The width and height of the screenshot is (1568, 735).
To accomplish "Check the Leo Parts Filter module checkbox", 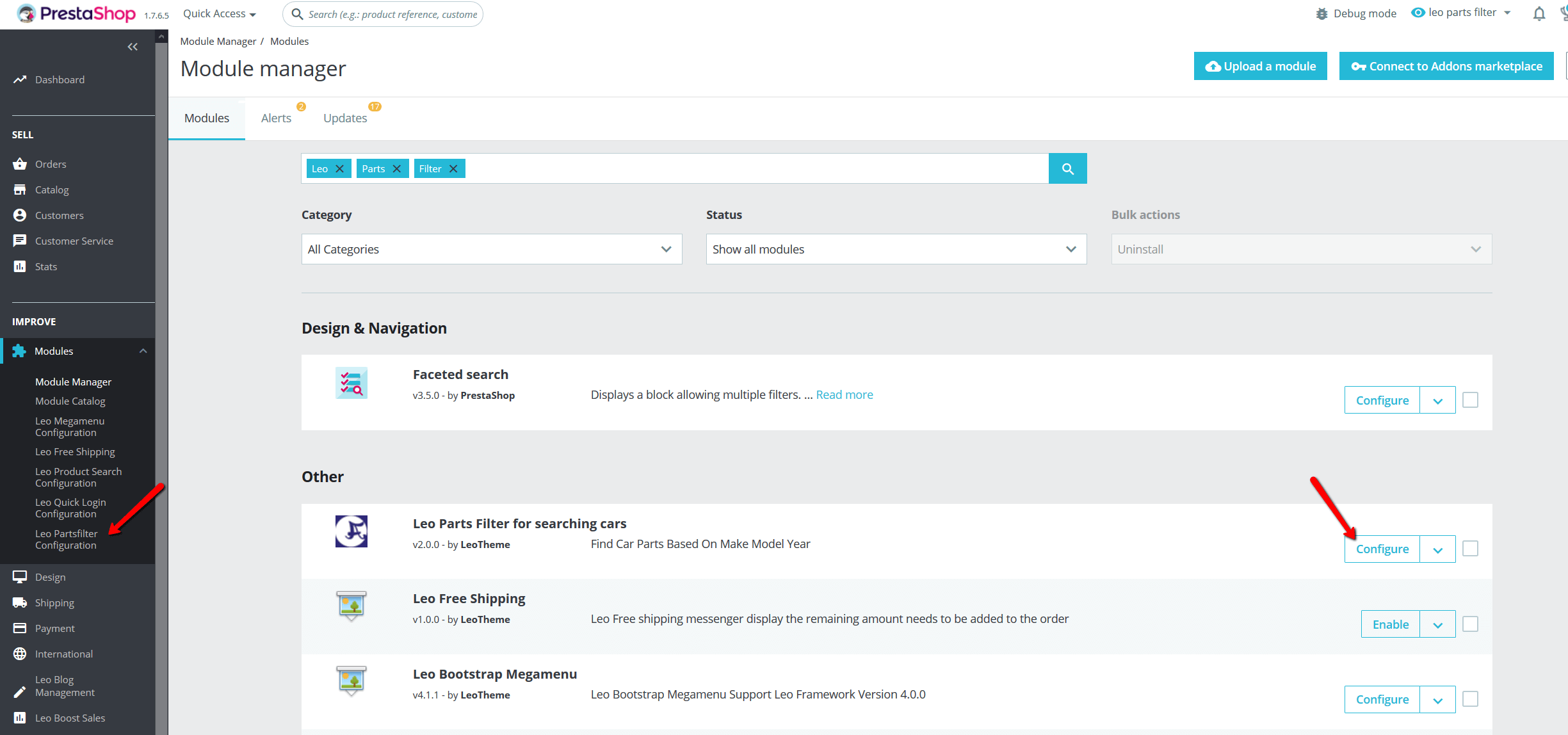I will click(x=1470, y=549).
